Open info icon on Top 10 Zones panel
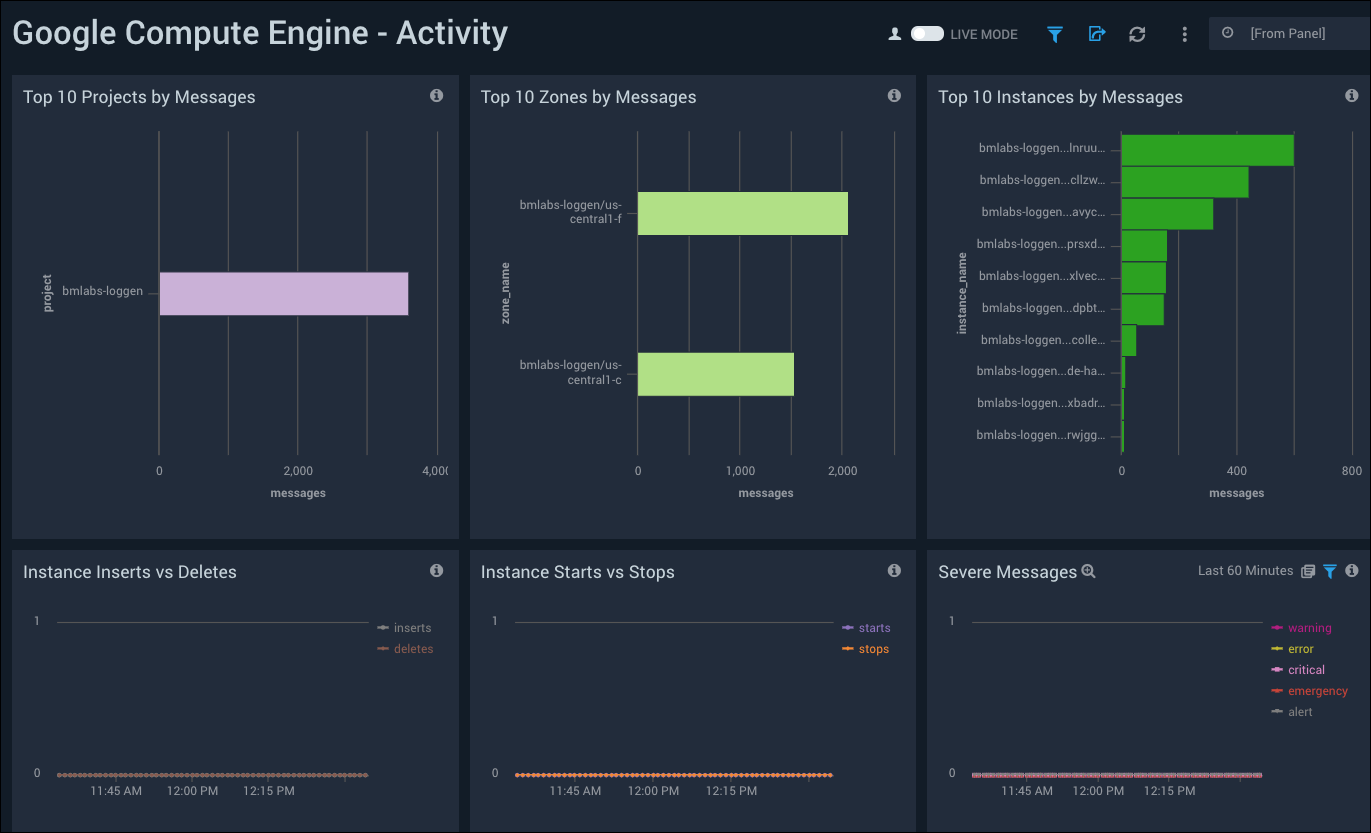The image size is (1371, 833). tap(894, 94)
